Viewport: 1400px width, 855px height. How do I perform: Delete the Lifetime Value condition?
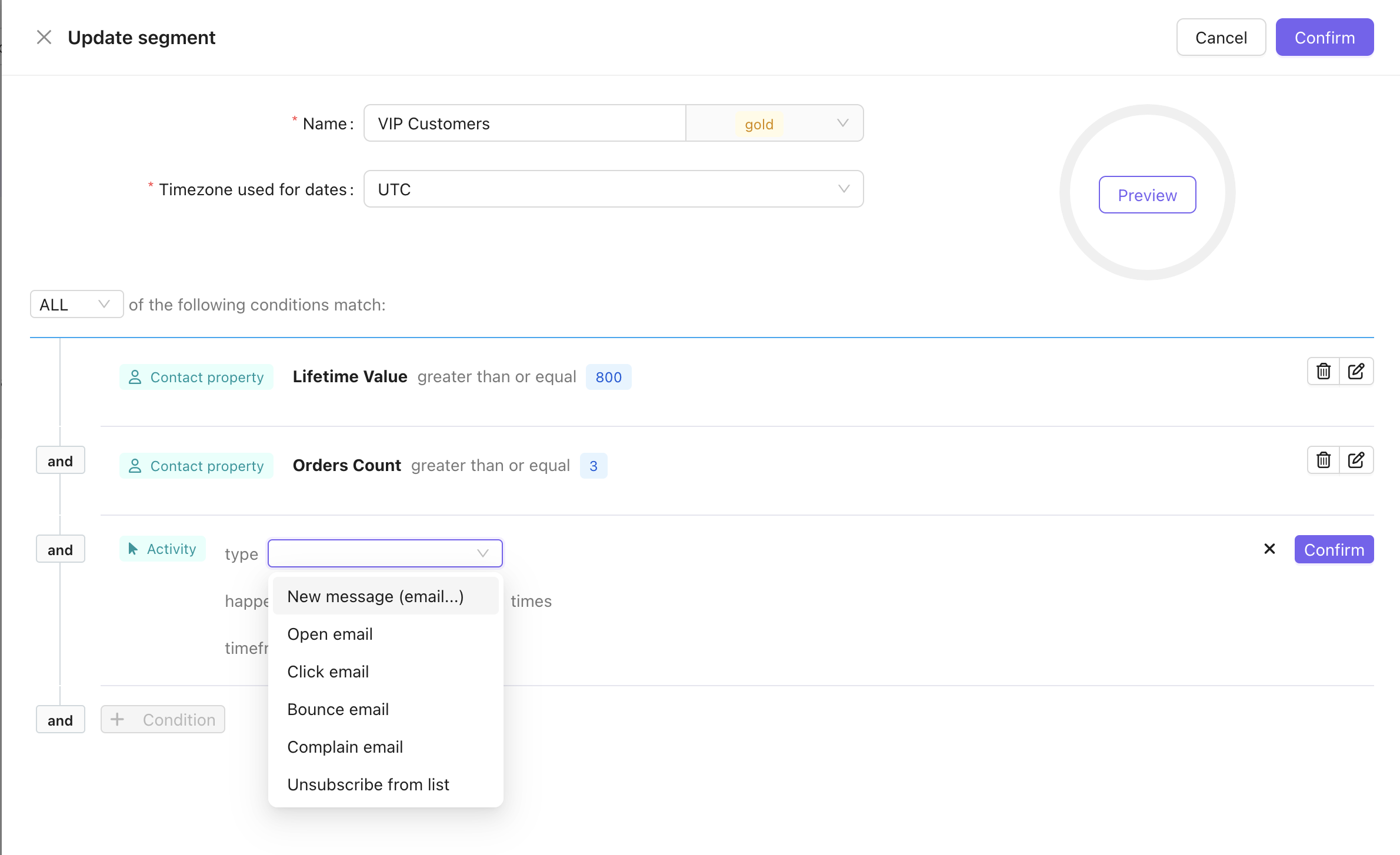[x=1323, y=372]
